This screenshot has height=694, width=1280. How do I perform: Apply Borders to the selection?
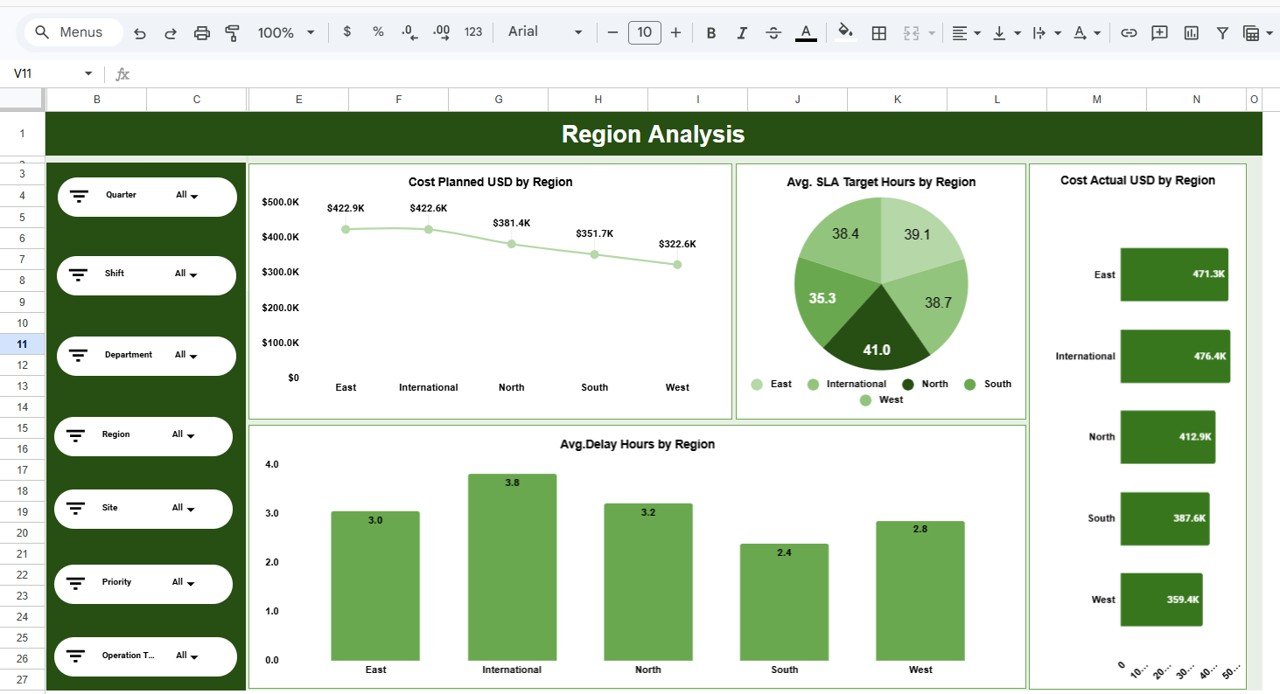click(x=878, y=32)
